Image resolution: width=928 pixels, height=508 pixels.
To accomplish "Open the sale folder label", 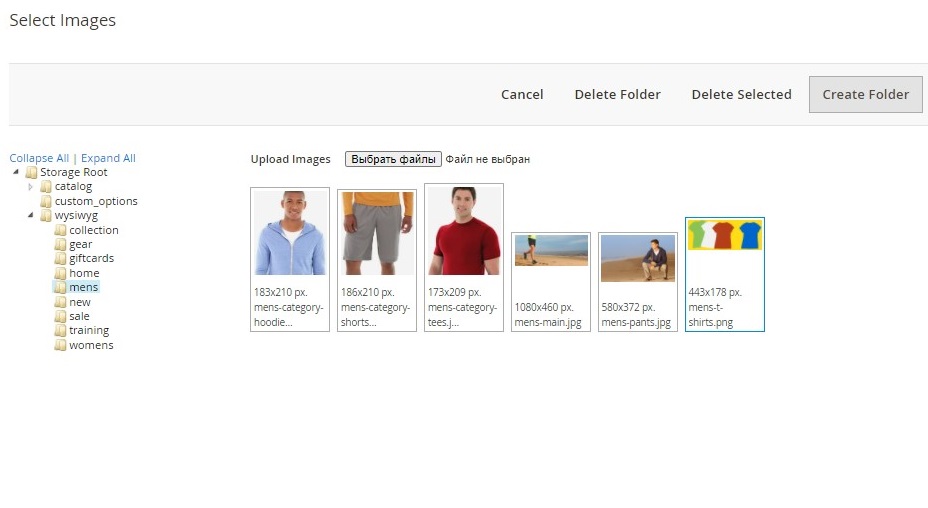I will point(79,316).
